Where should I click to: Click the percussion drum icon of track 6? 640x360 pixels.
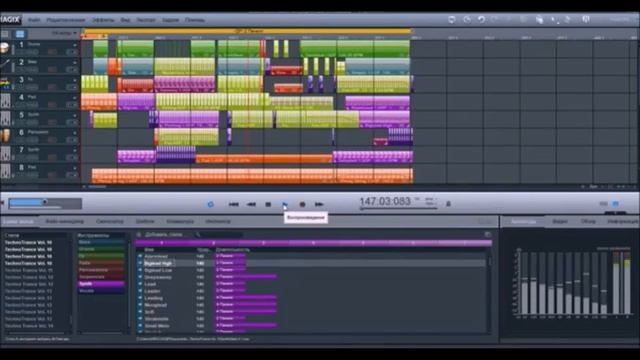[x=5, y=136]
